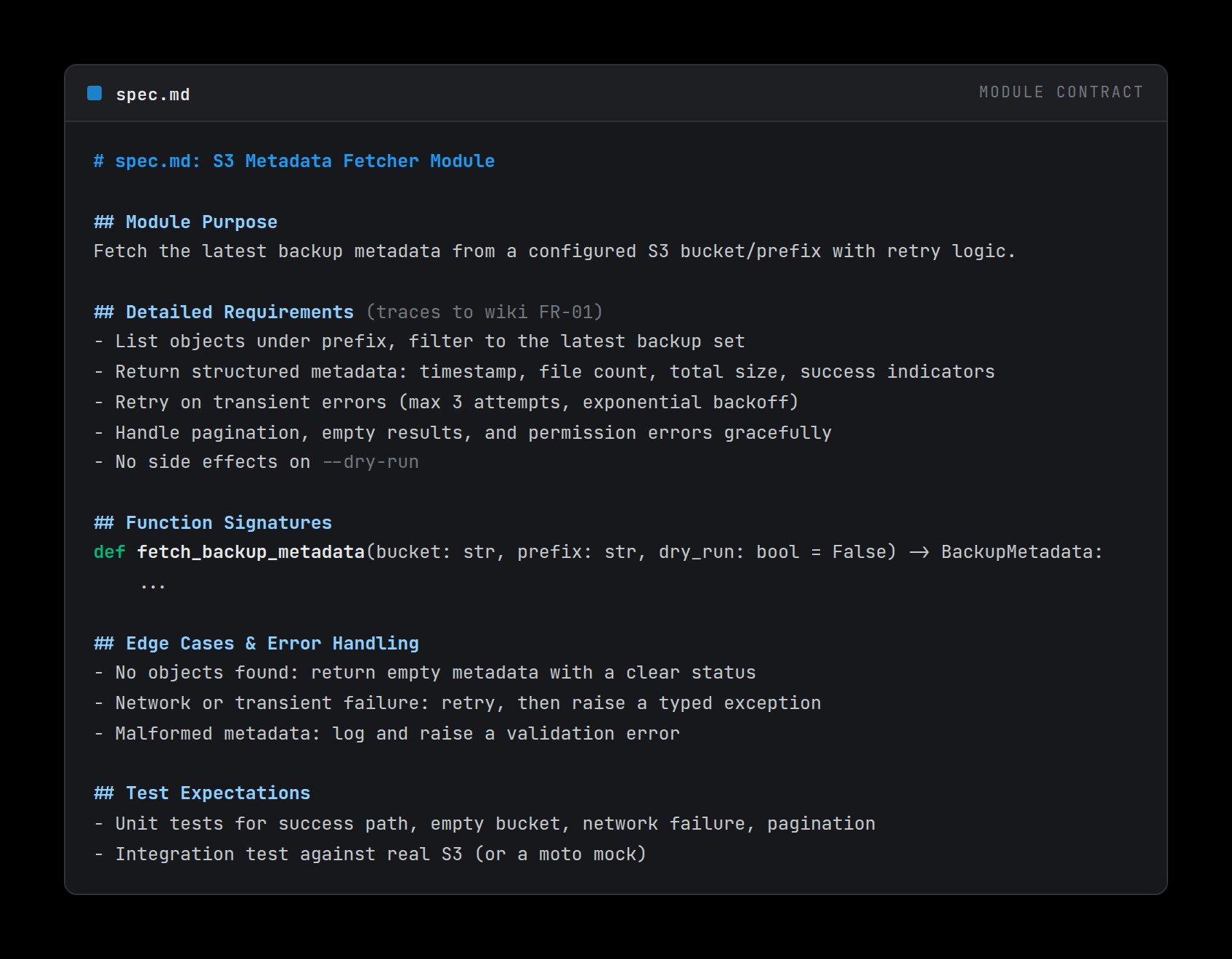Viewport: 1232px width, 959px height.
Task: Click the No objects found bullet
Action: pos(425,673)
